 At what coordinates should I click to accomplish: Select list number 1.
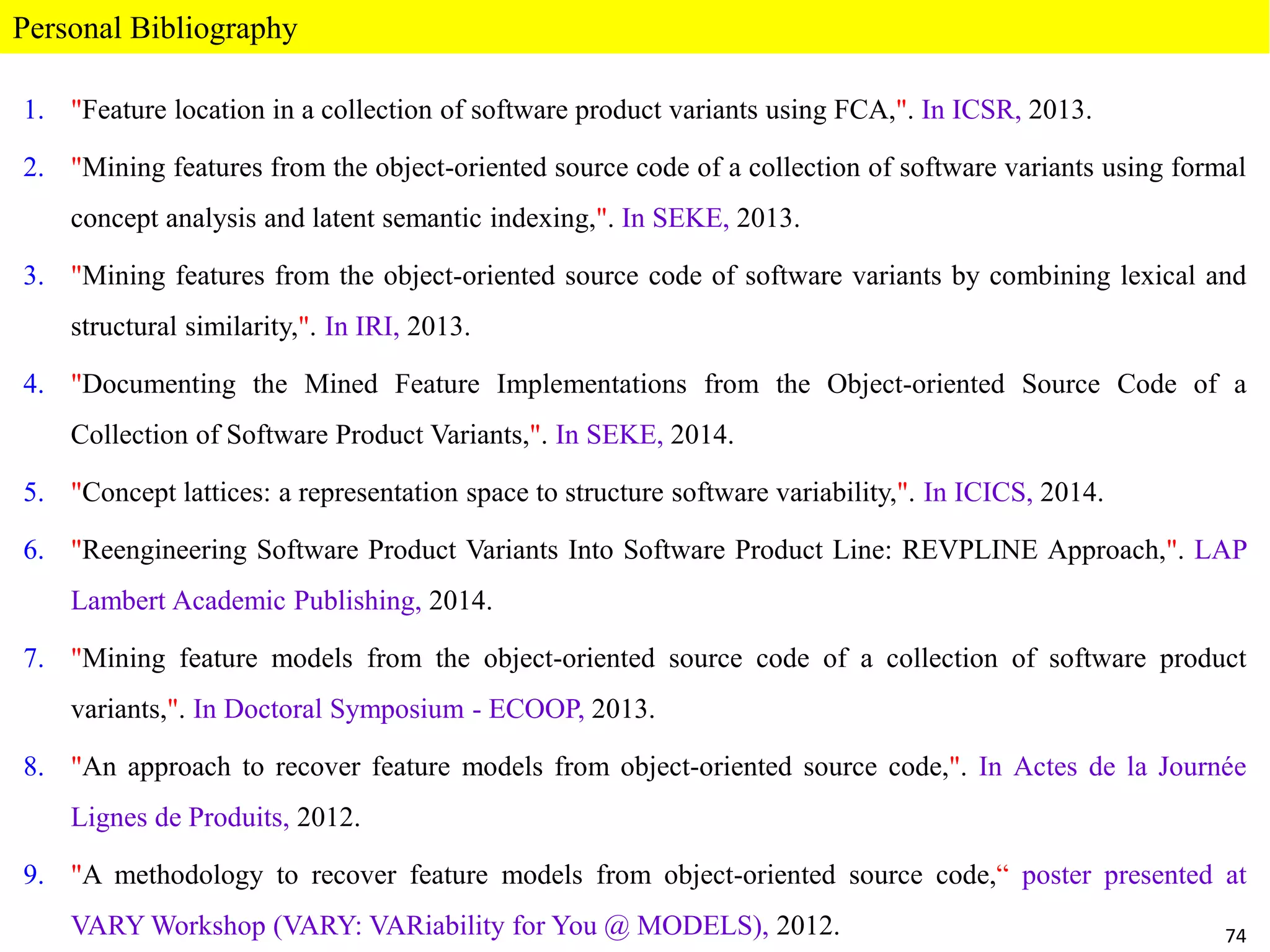pos(34,110)
